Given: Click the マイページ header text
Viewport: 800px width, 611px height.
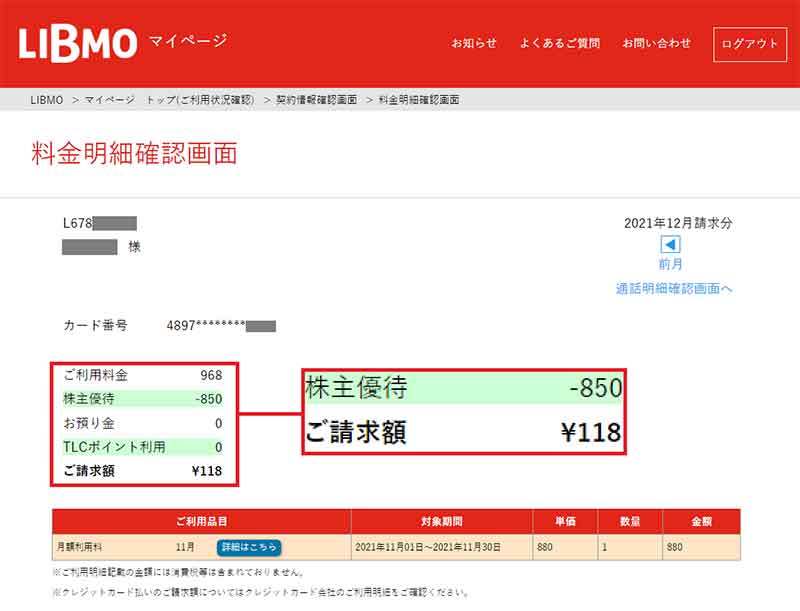Looking at the screenshot, I should 188,41.
